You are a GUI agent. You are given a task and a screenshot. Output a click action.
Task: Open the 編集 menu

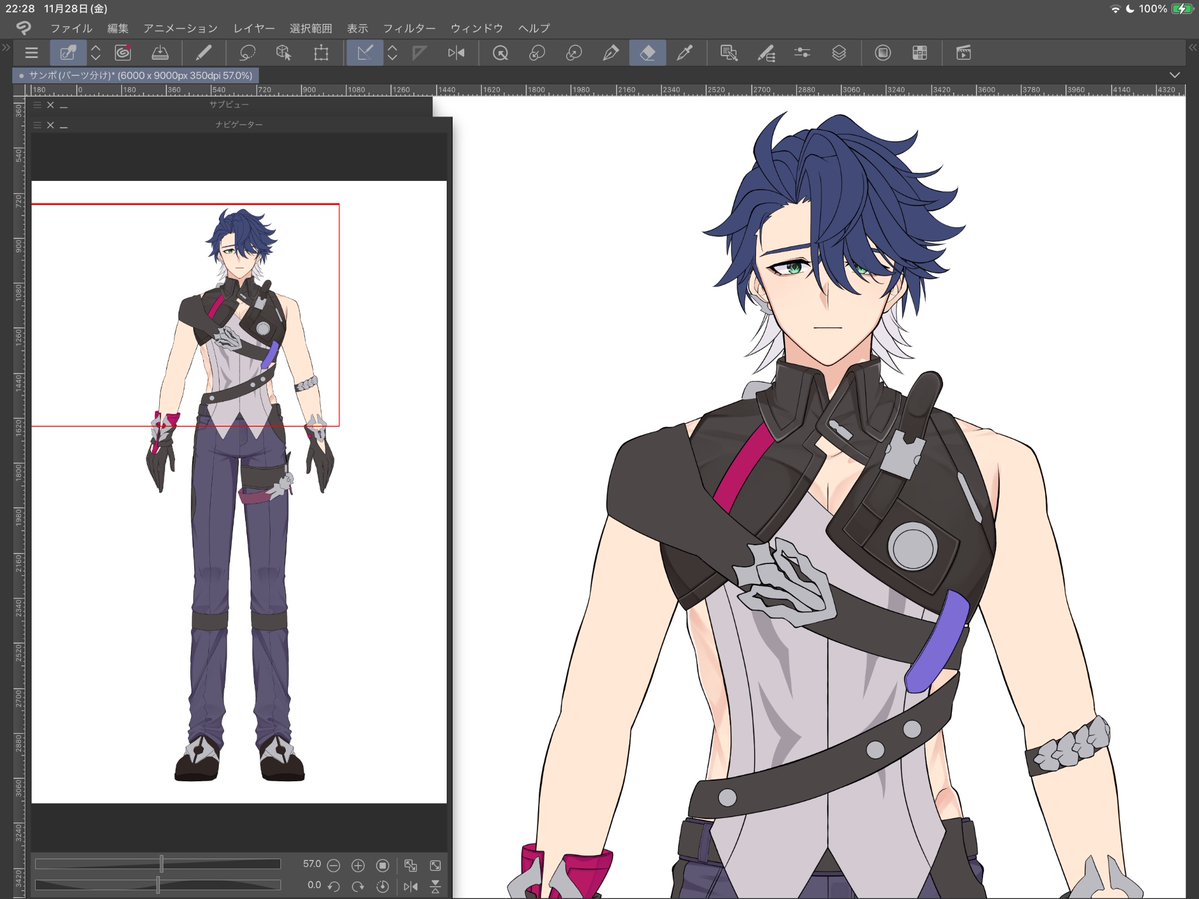tap(118, 28)
